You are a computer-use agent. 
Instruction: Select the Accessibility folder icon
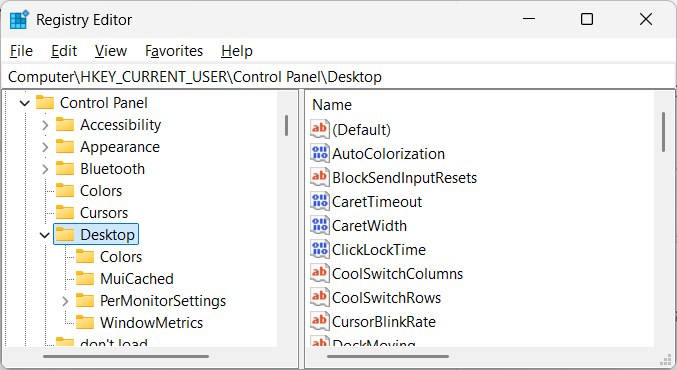(x=65, y=125)
